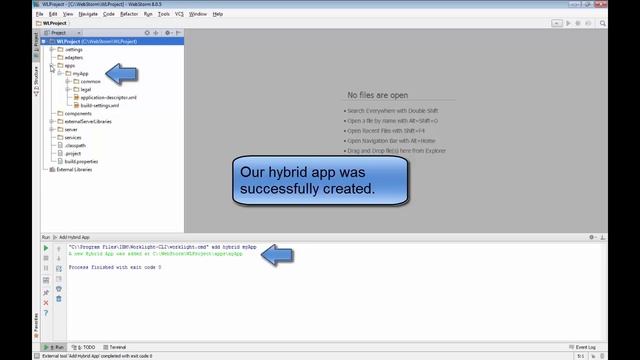Open the Favorites side tab
This screenshot has height=360, width=640.
click(36, 325)
